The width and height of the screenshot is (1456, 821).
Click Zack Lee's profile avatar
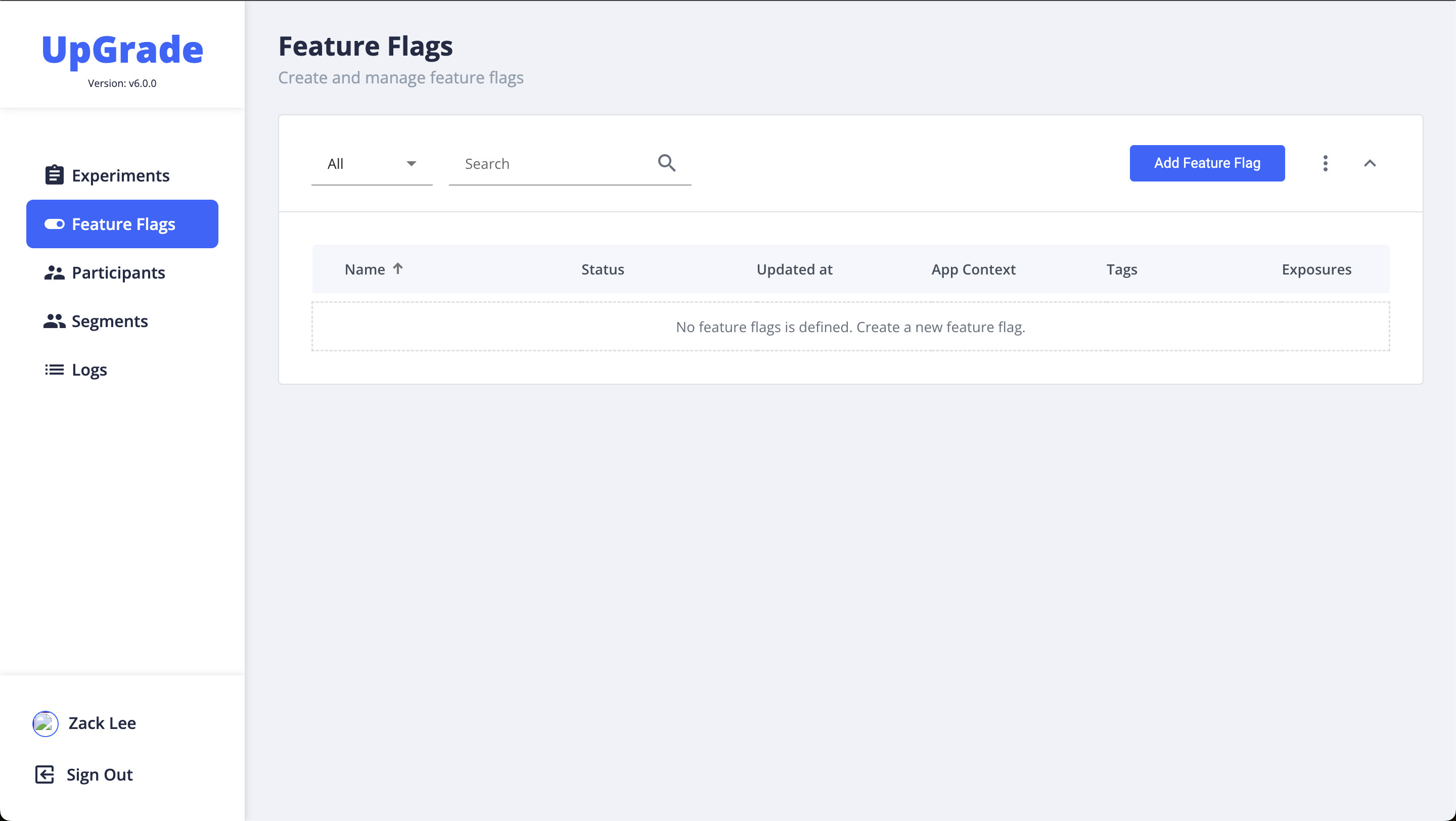coord(45,723)
